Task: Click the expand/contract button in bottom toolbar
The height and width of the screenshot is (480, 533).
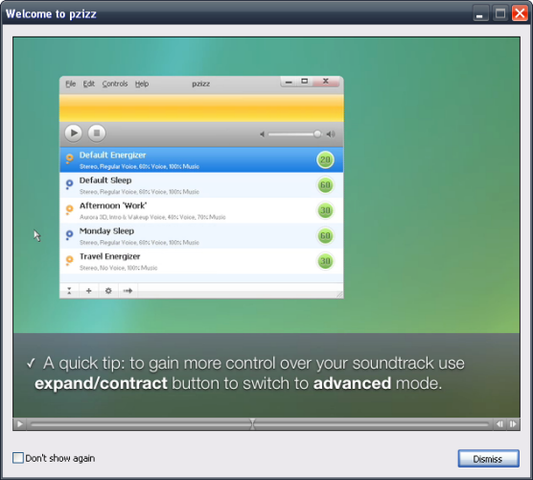Action: [69, 291]
